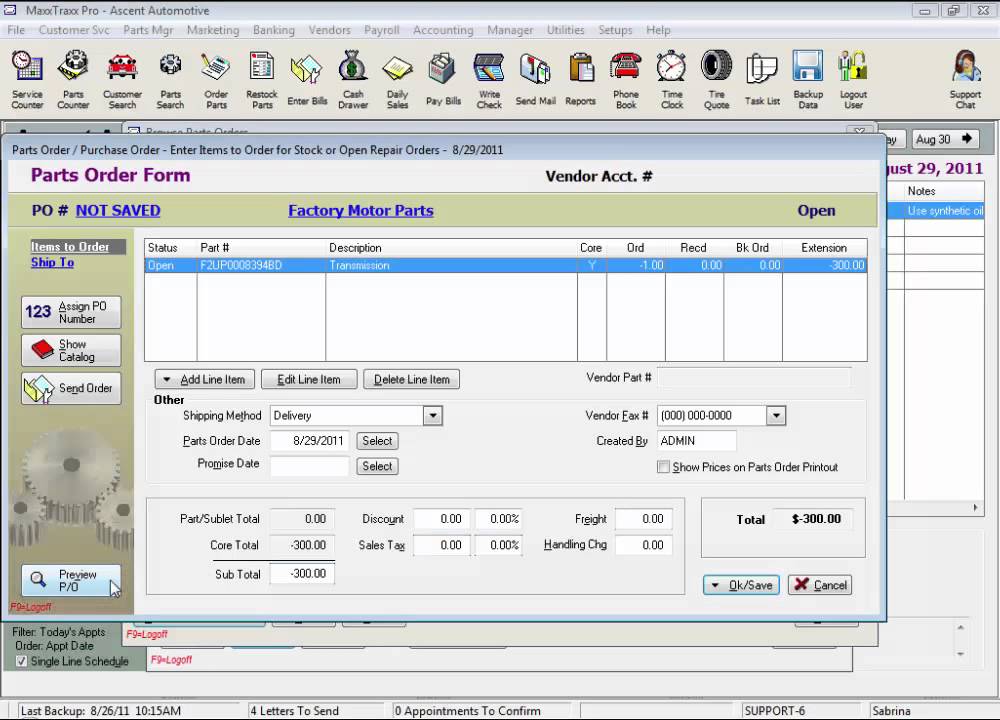Click the Backup Data toolbar icon
Viewport: 1000px width, 720px height.
808,80
